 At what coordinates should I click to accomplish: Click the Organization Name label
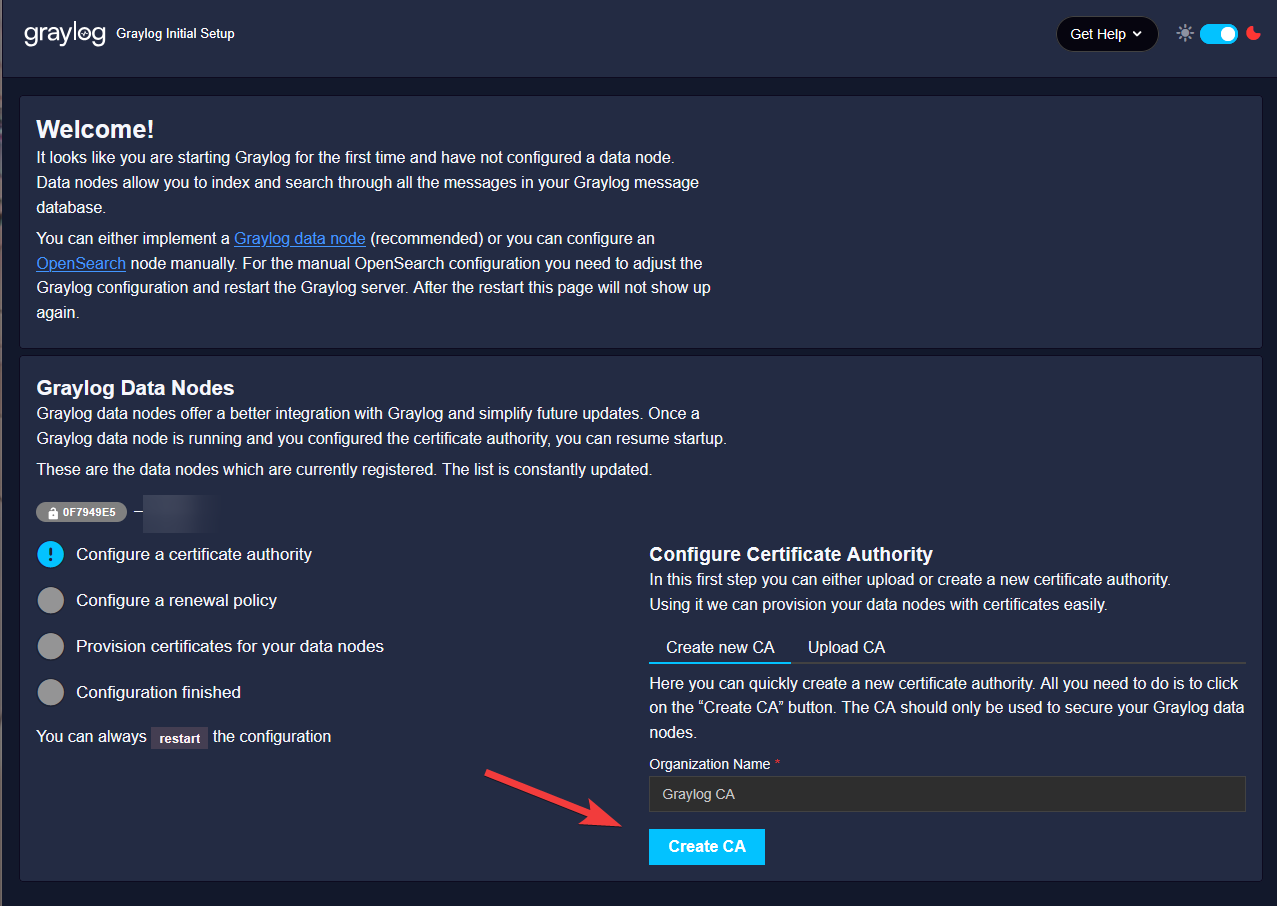pos(710,764)
